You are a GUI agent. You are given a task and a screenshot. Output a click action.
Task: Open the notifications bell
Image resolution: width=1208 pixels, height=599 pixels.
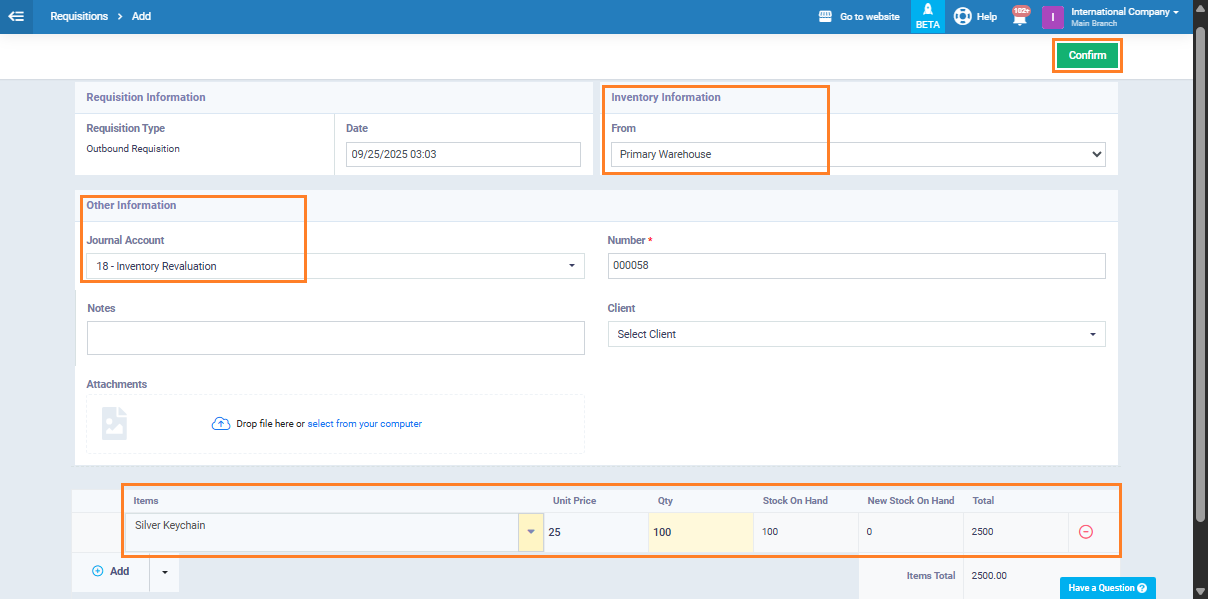(x=1020, y=17)
